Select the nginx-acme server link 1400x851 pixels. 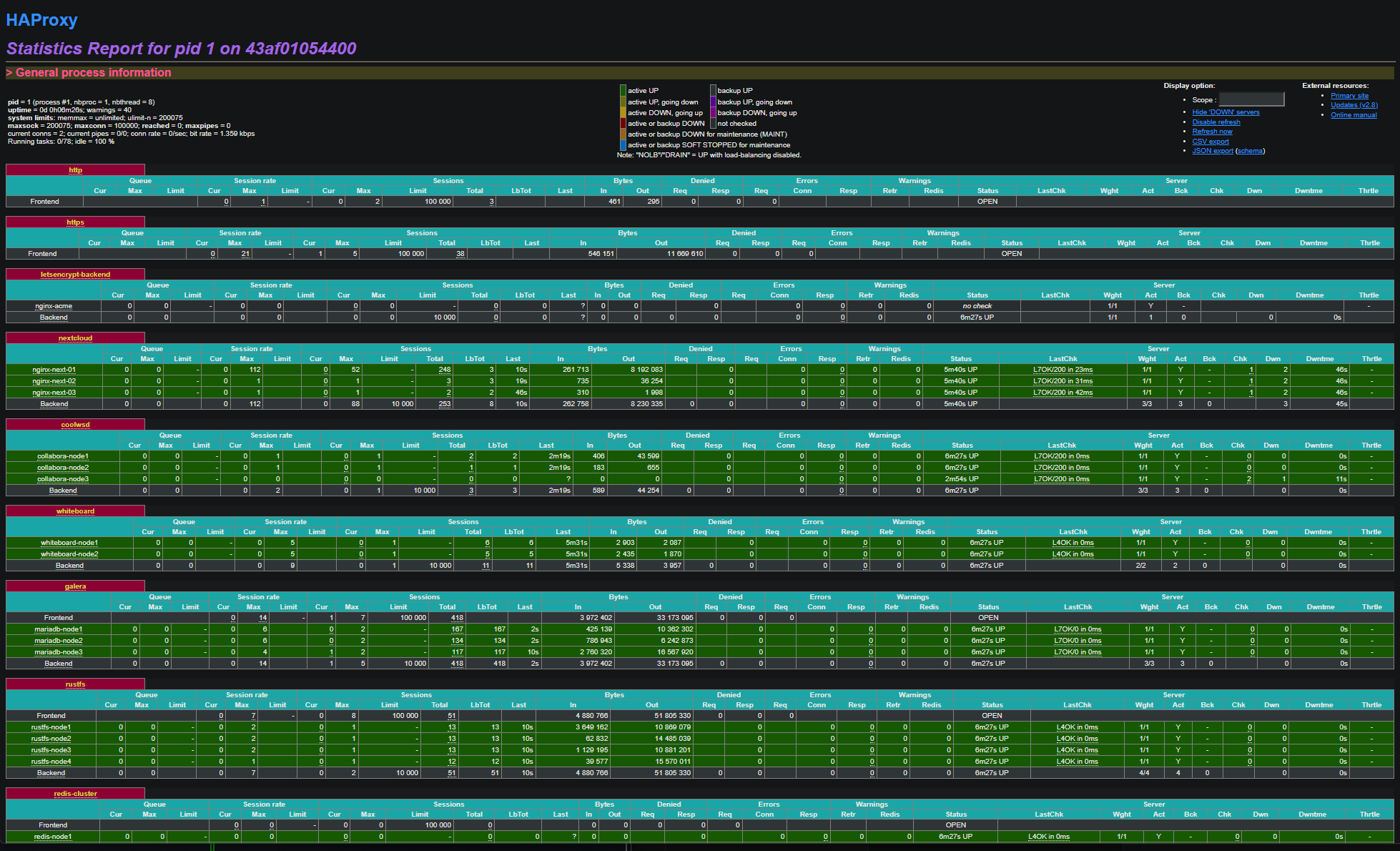[x=54, y=306]
